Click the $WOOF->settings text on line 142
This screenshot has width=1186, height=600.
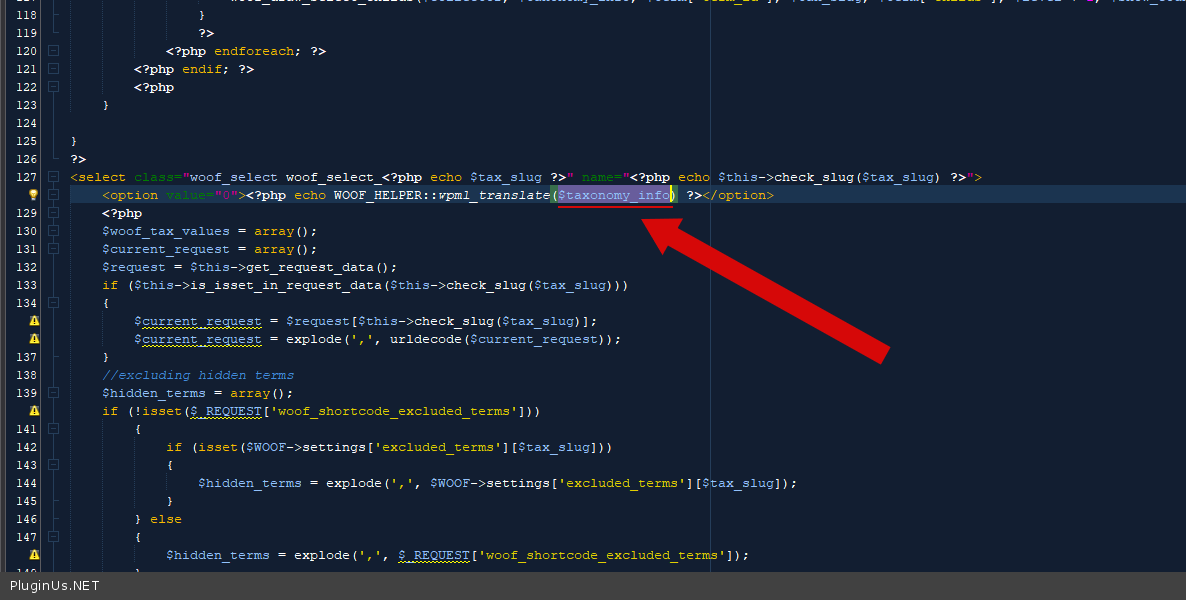click(x=306, y=447)
